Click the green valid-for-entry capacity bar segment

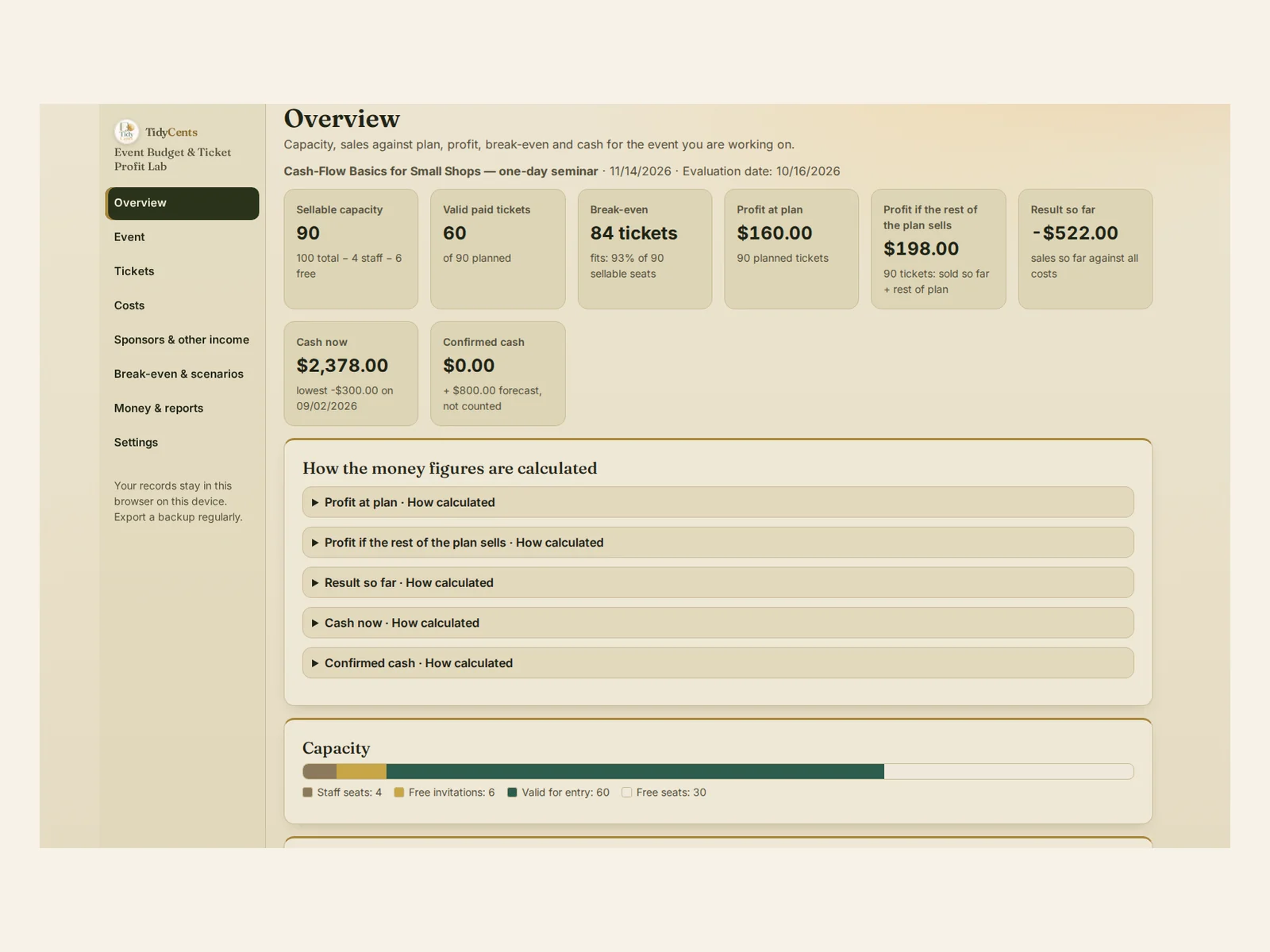(x=635, y=771)
